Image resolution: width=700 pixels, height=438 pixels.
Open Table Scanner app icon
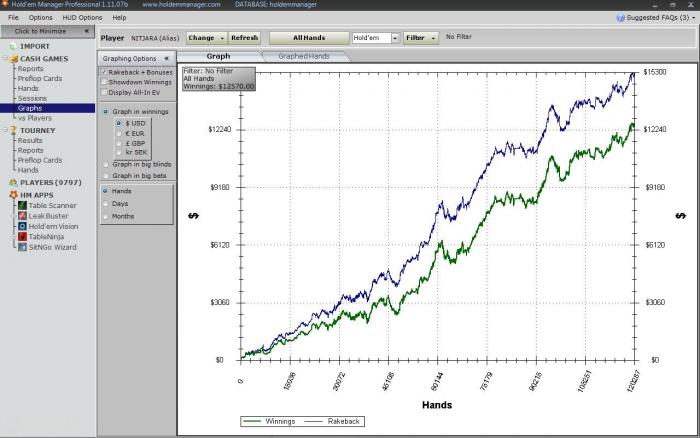[22, 205]
